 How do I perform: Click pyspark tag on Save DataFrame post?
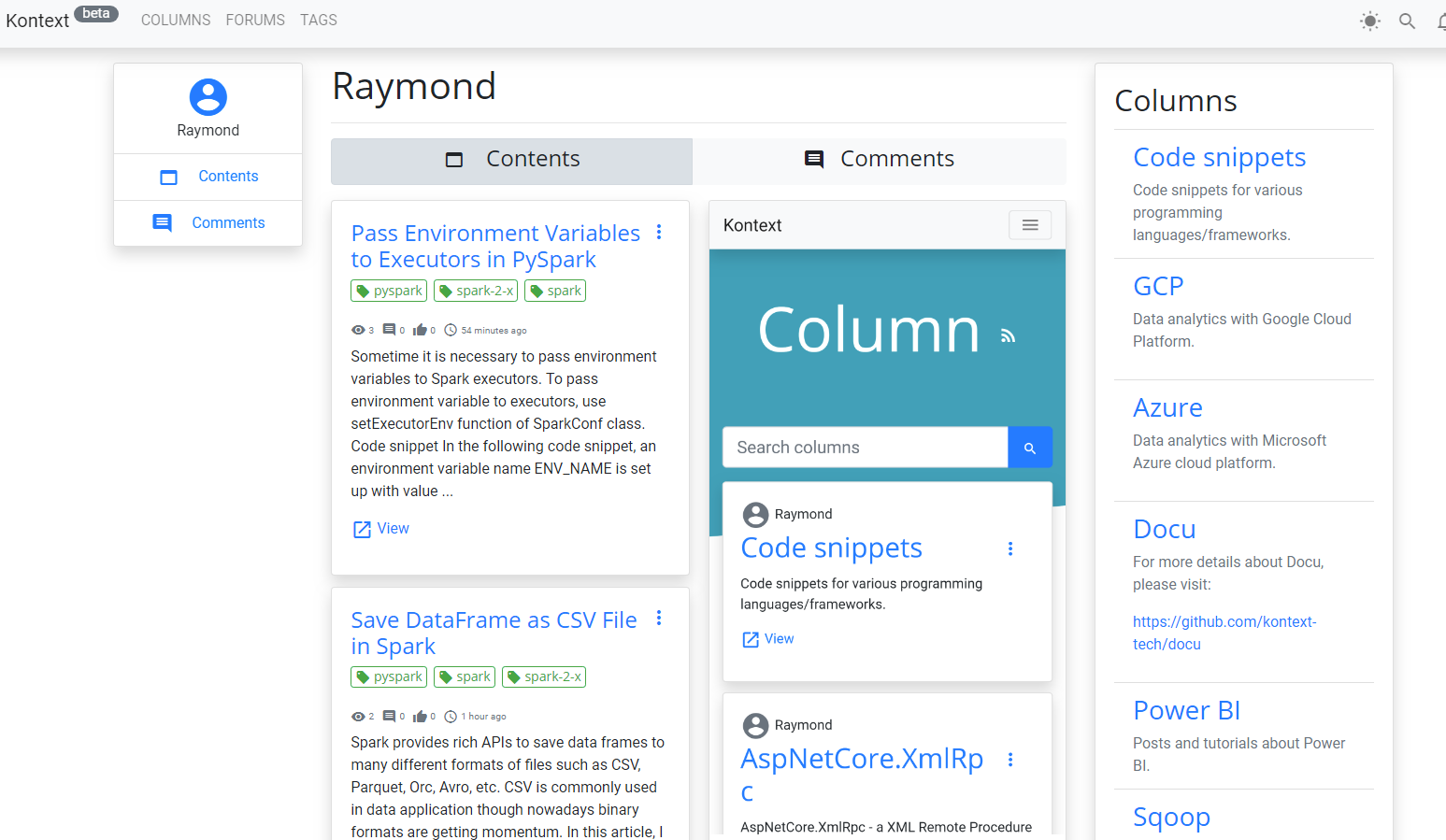click(389, 676)
